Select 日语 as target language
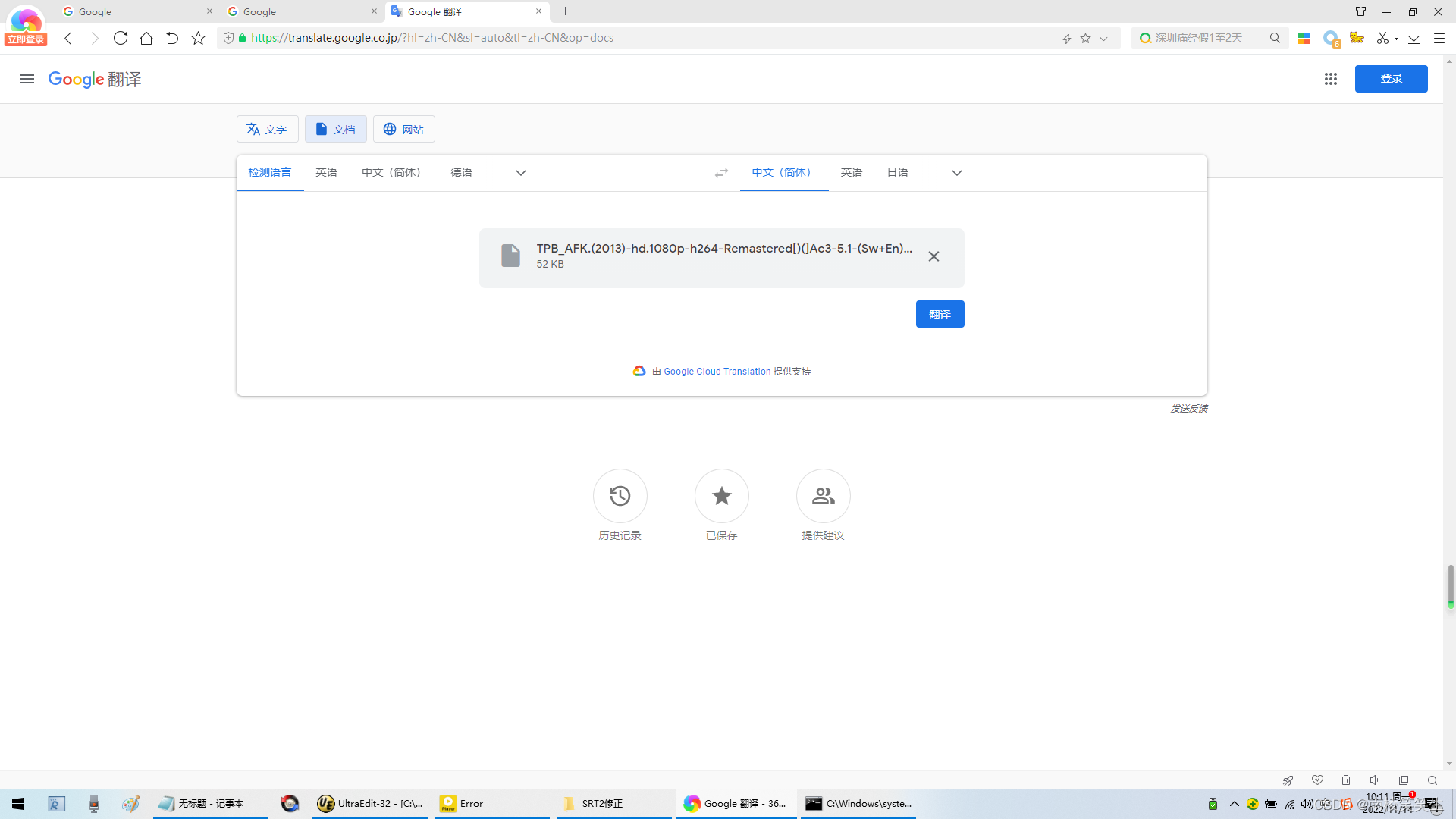This screenshot has width=1456, height=819. (x=897, y=173)
